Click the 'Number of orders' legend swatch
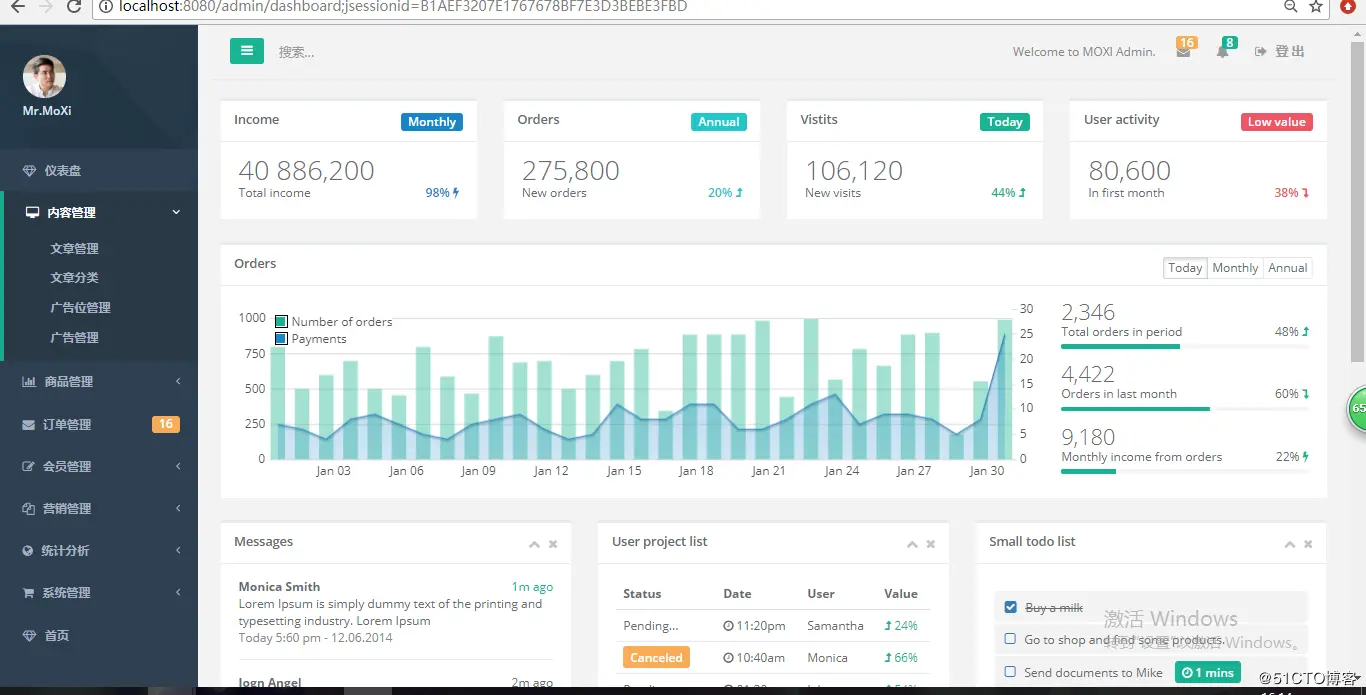This screenshot has width=1366, height=695. [x=281, y=322]
